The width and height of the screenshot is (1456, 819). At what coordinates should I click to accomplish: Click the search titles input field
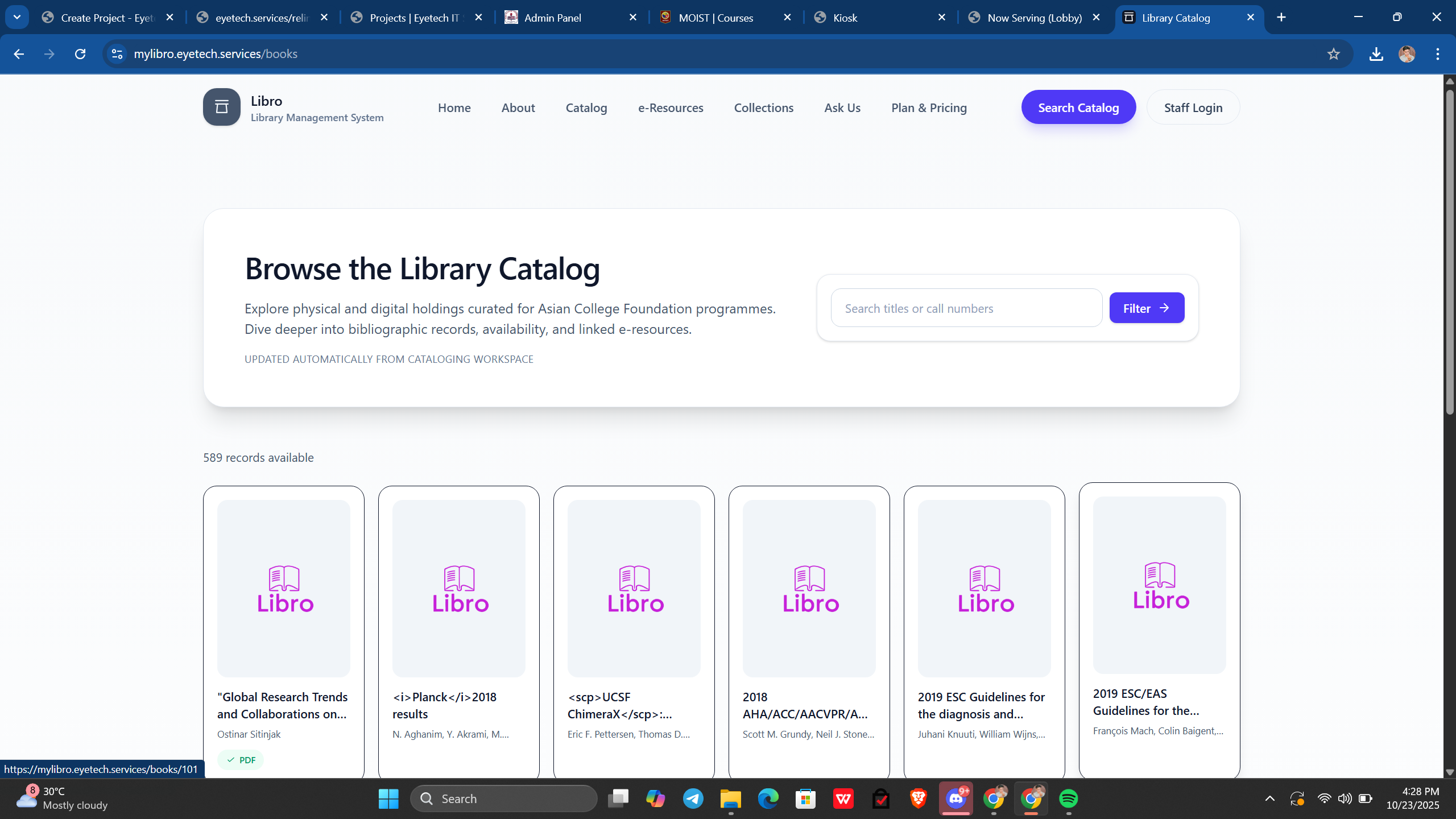[x=966, y=308]
